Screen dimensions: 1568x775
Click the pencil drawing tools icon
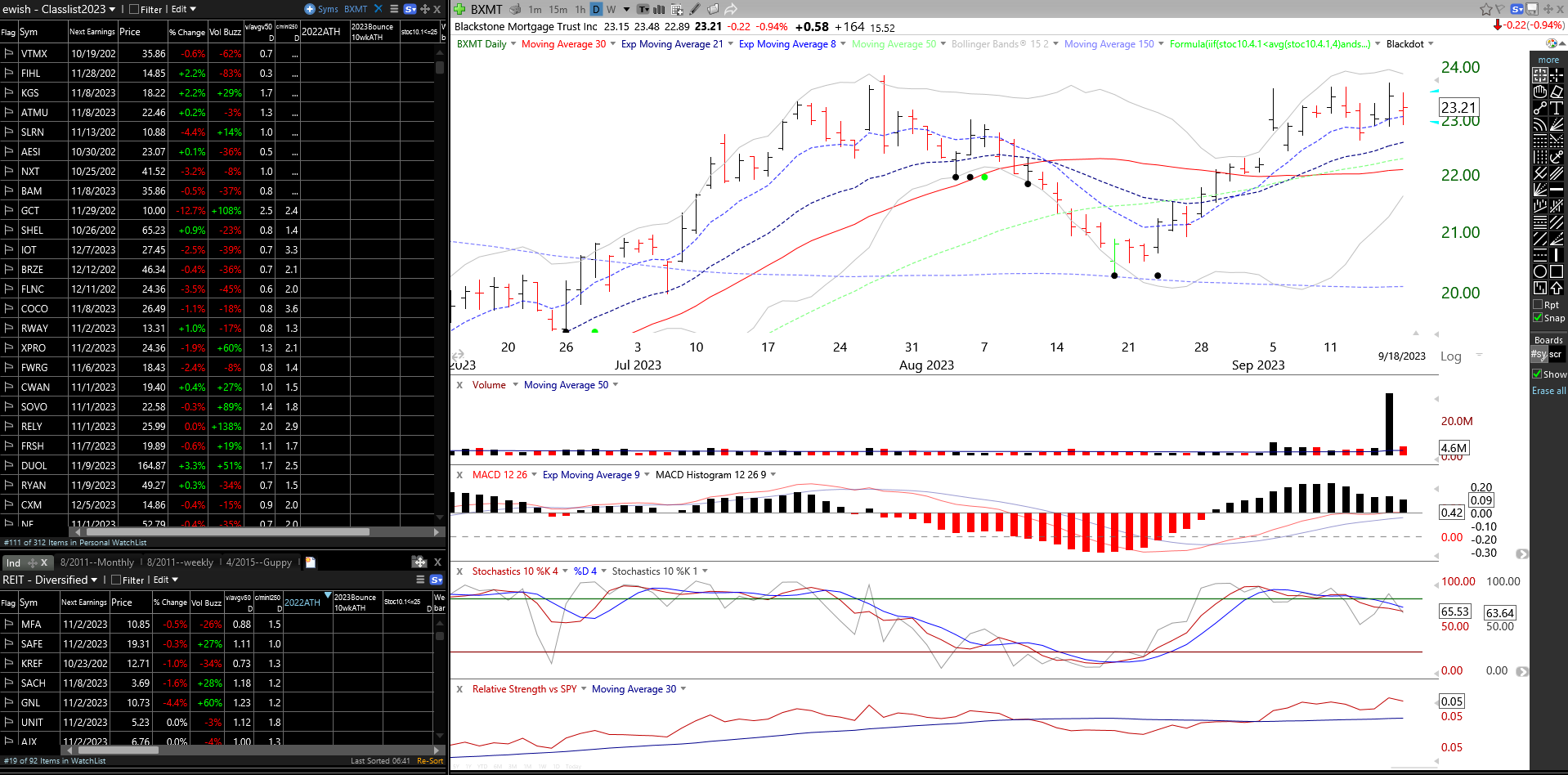695,9
